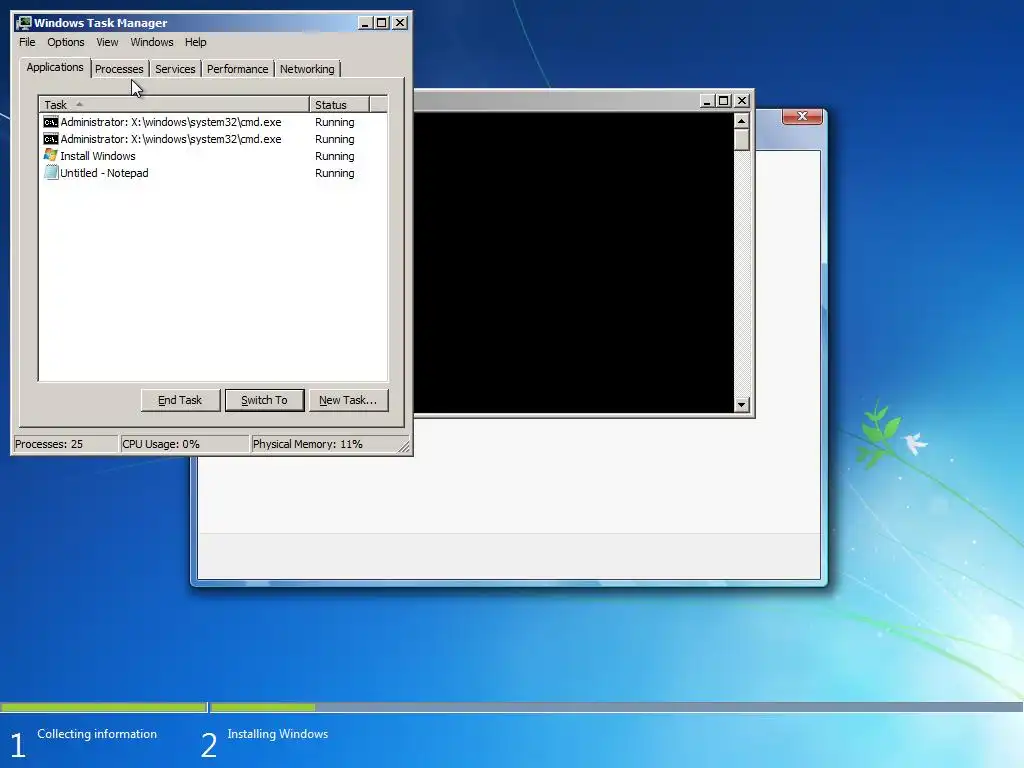
Task: Open the File menu in Task Manager
Action: [x=27, y=42]
